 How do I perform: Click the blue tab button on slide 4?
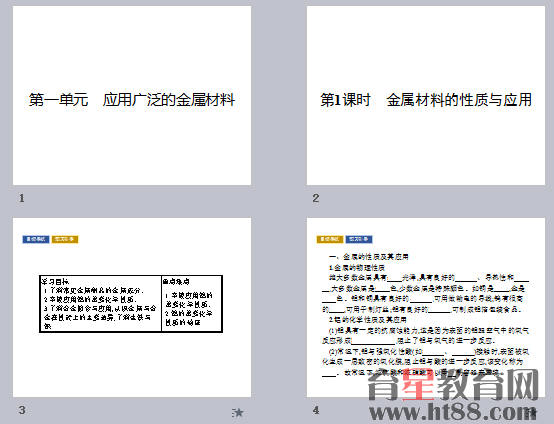(x=359, y=239)
